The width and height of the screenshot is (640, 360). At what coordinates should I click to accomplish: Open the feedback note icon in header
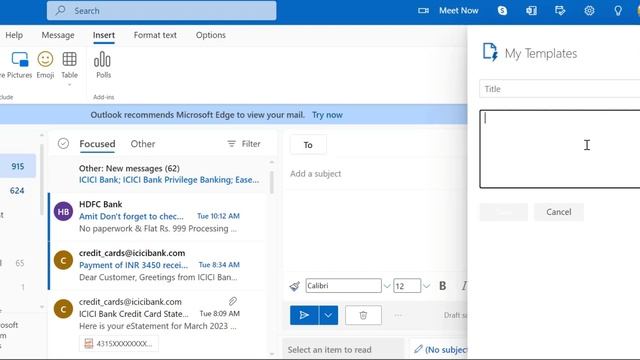560,11
